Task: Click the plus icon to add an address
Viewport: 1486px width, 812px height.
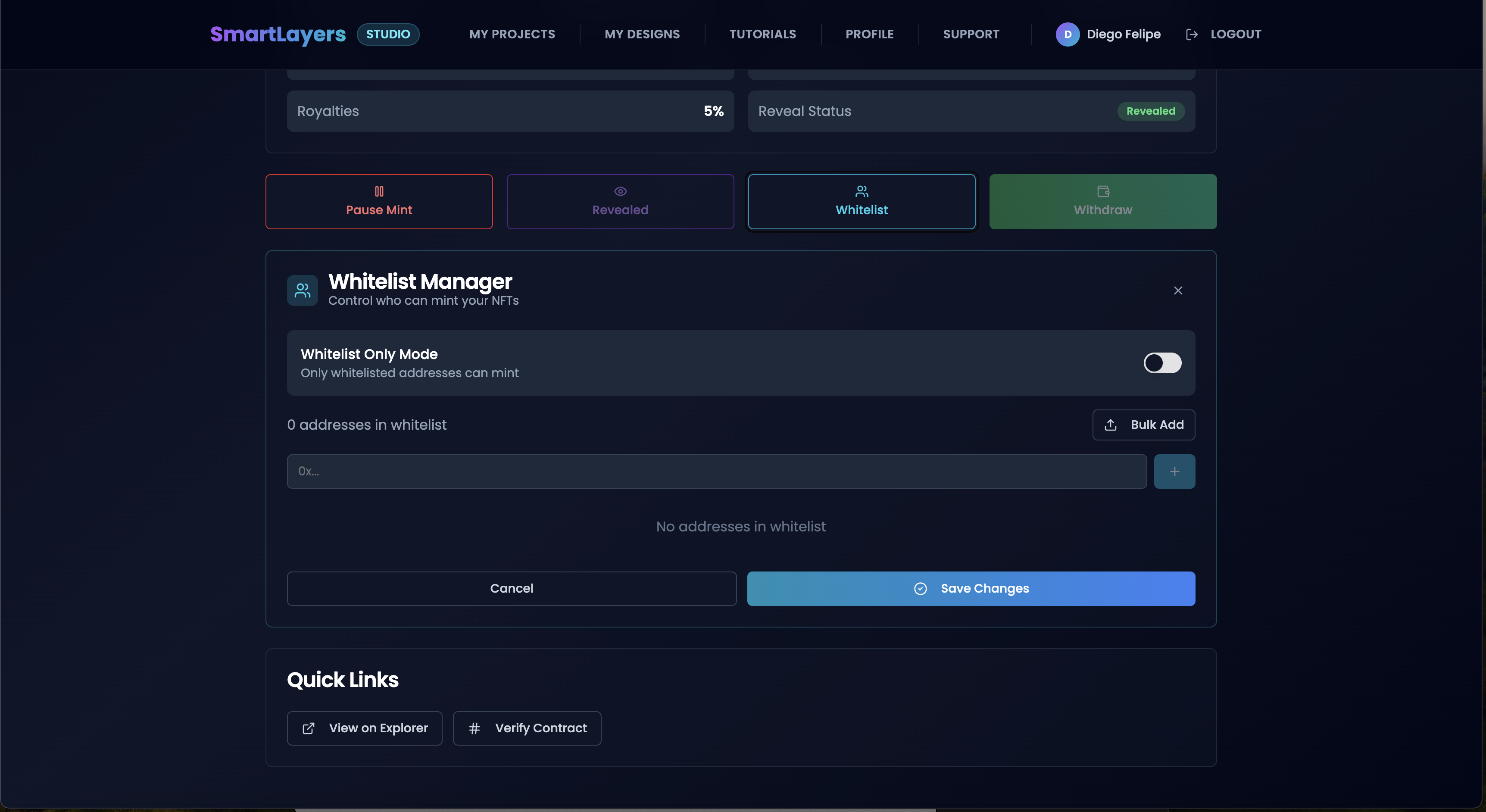Action: (x=1174, y=471)
